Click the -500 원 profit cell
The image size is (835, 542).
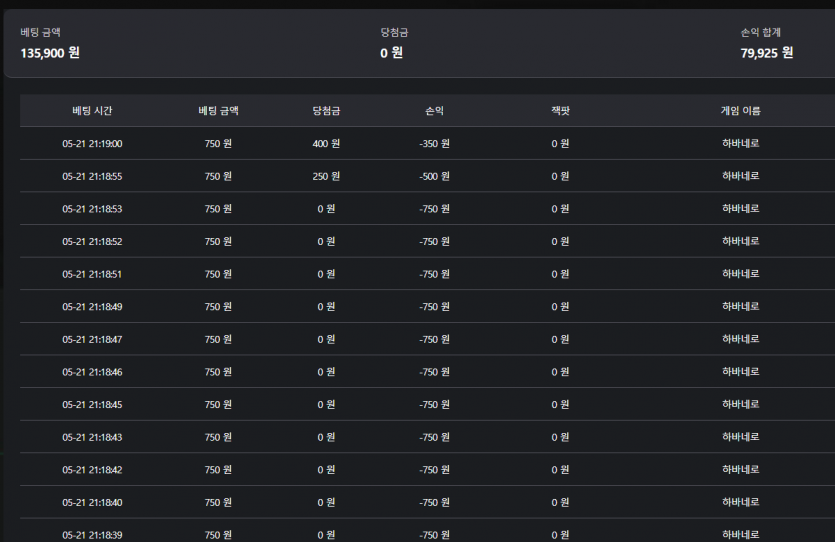point(434,176)
